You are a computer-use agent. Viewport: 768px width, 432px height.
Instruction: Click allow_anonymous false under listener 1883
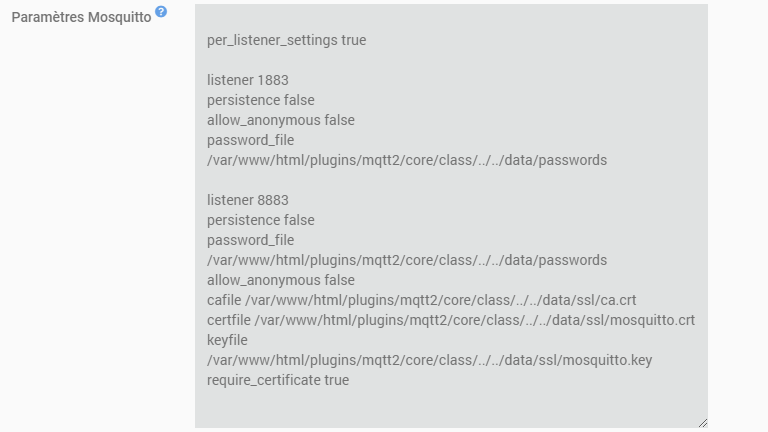(x=280, y=120)
